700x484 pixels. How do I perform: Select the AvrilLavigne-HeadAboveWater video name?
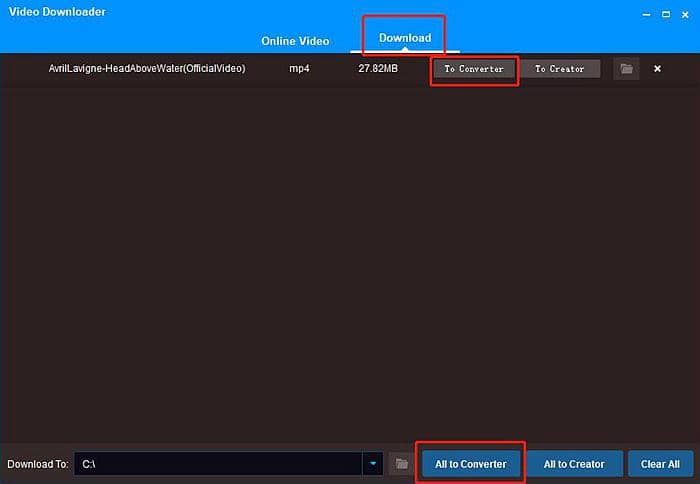coord(147,68)
